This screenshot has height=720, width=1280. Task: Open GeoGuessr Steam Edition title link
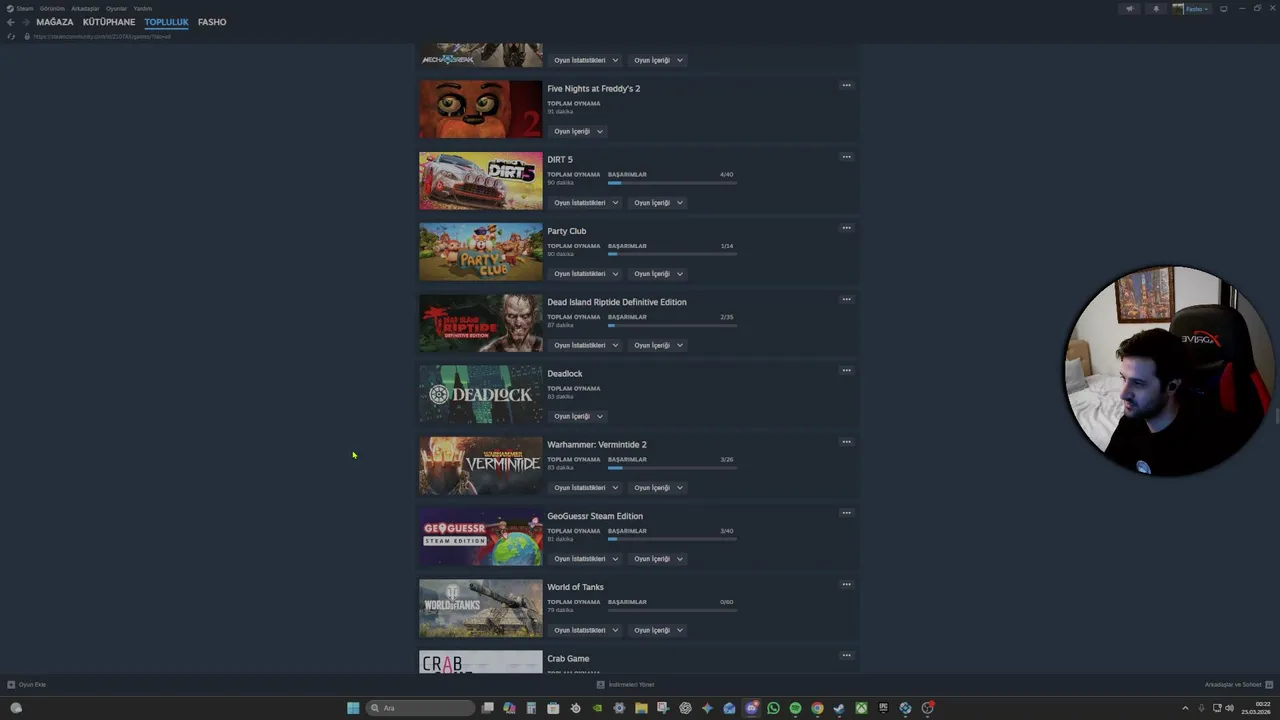point(595,516)
